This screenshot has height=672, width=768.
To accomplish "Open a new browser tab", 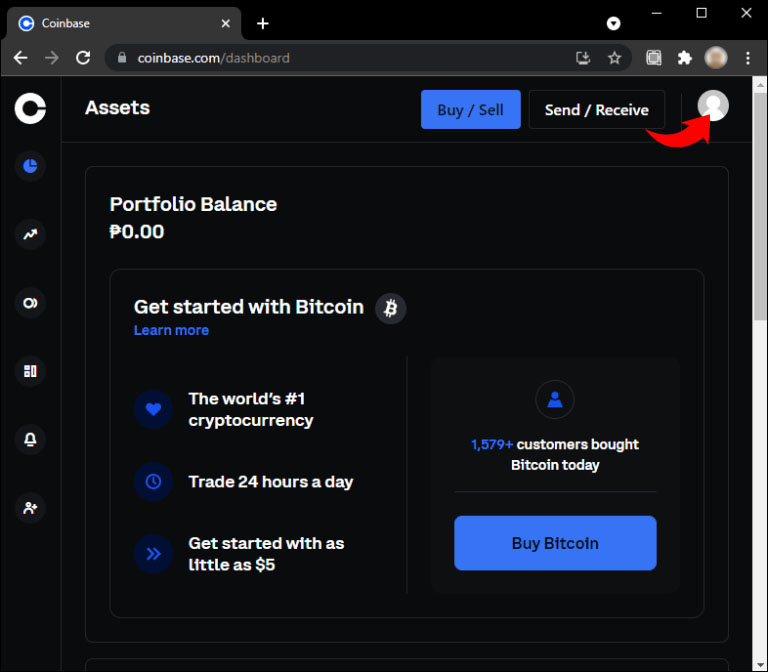I will [x=263, y=23].
